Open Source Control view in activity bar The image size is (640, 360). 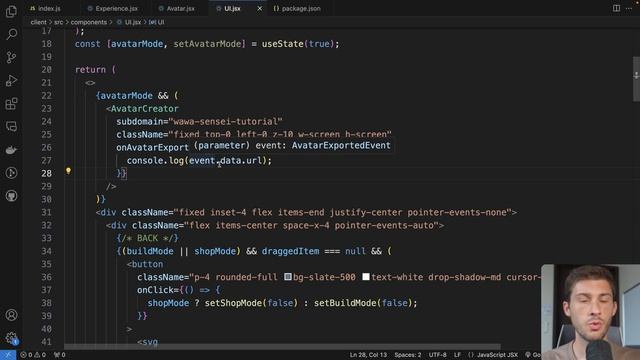point(11,57)
